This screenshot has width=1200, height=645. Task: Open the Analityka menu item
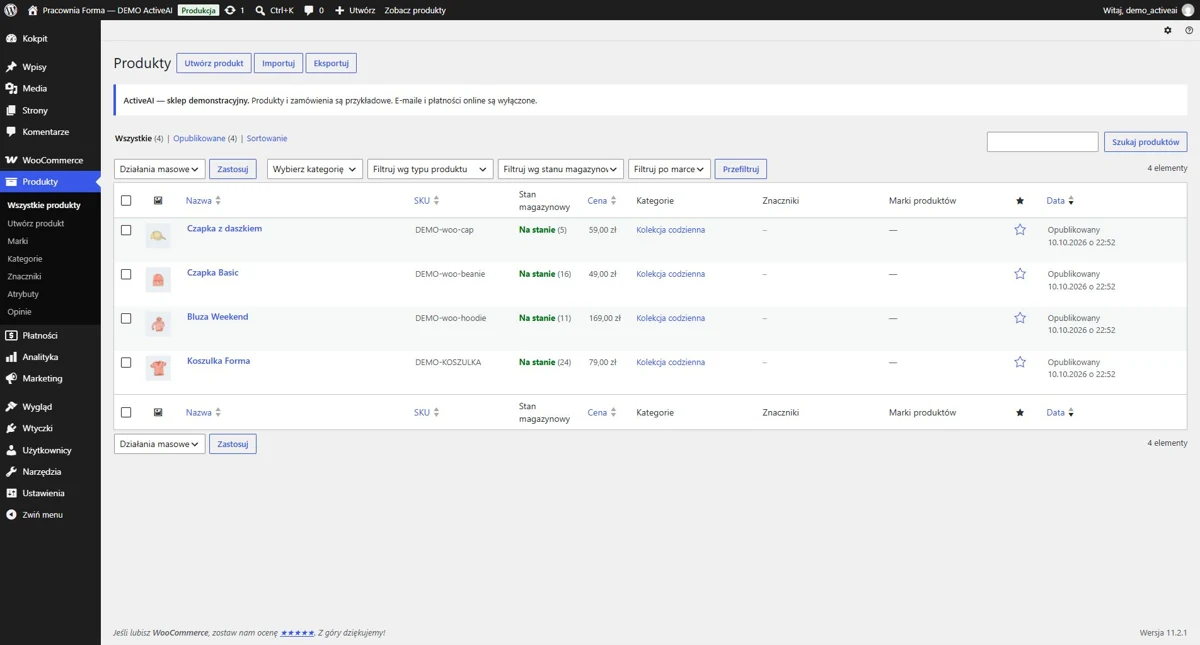[50, 357]
